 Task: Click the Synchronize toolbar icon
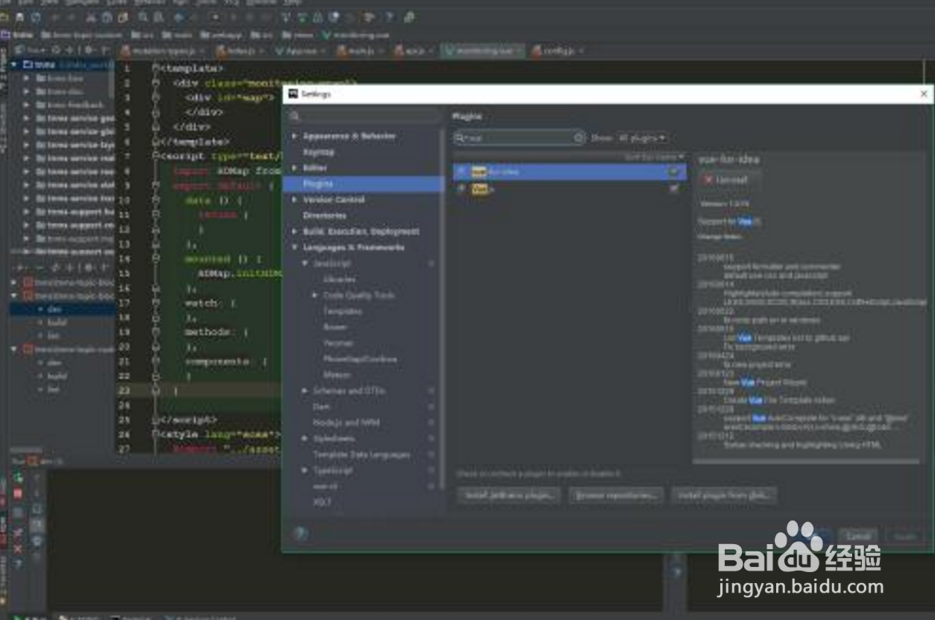35,17
